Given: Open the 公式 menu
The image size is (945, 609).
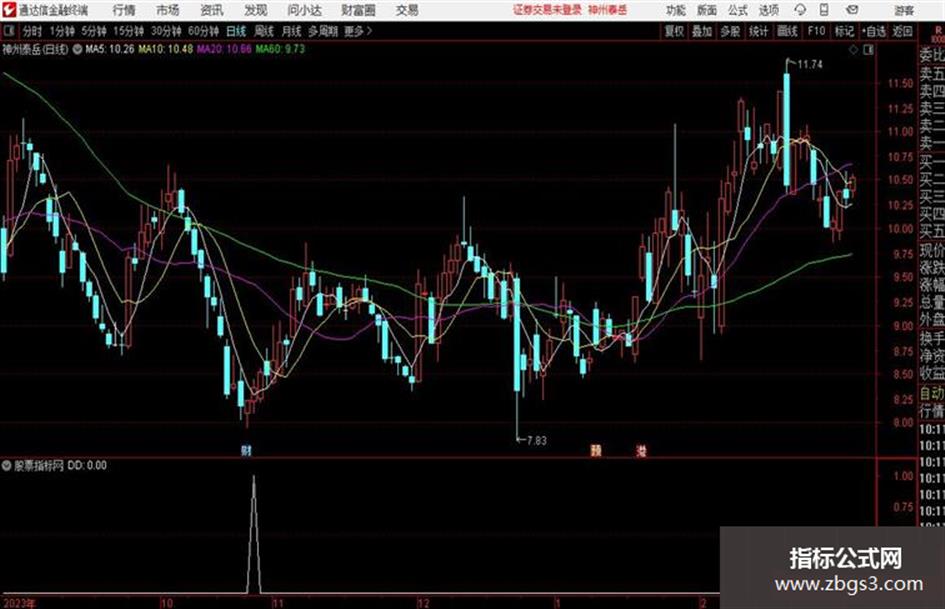Looking at the screenshot, I should pyautogui.click(x=738, y=10).
